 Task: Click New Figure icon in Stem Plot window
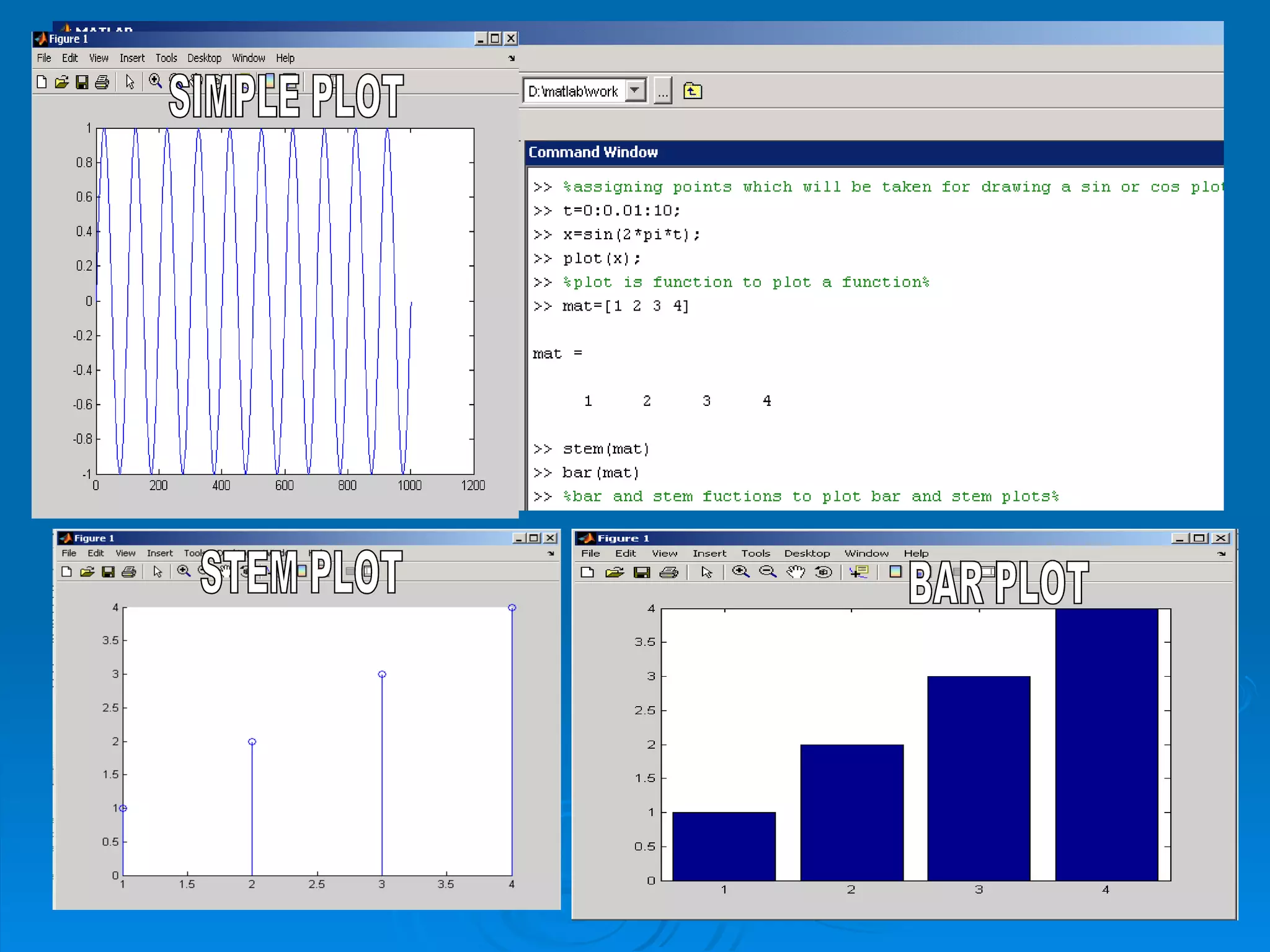pos(67,571)
